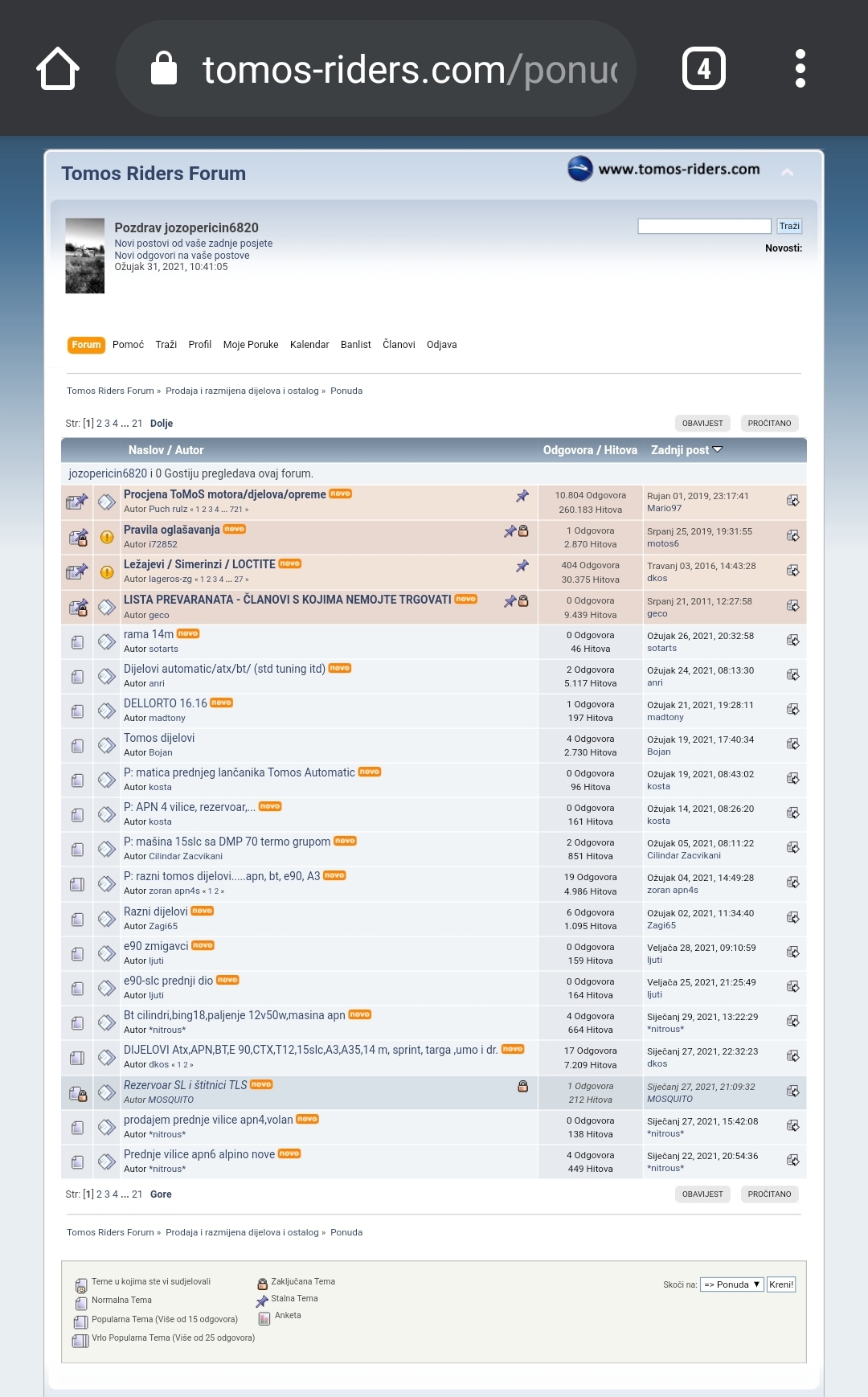The image size is (868, 1397).
Task: Click the novo badge on Razni dijelovi
Action: 203,911
